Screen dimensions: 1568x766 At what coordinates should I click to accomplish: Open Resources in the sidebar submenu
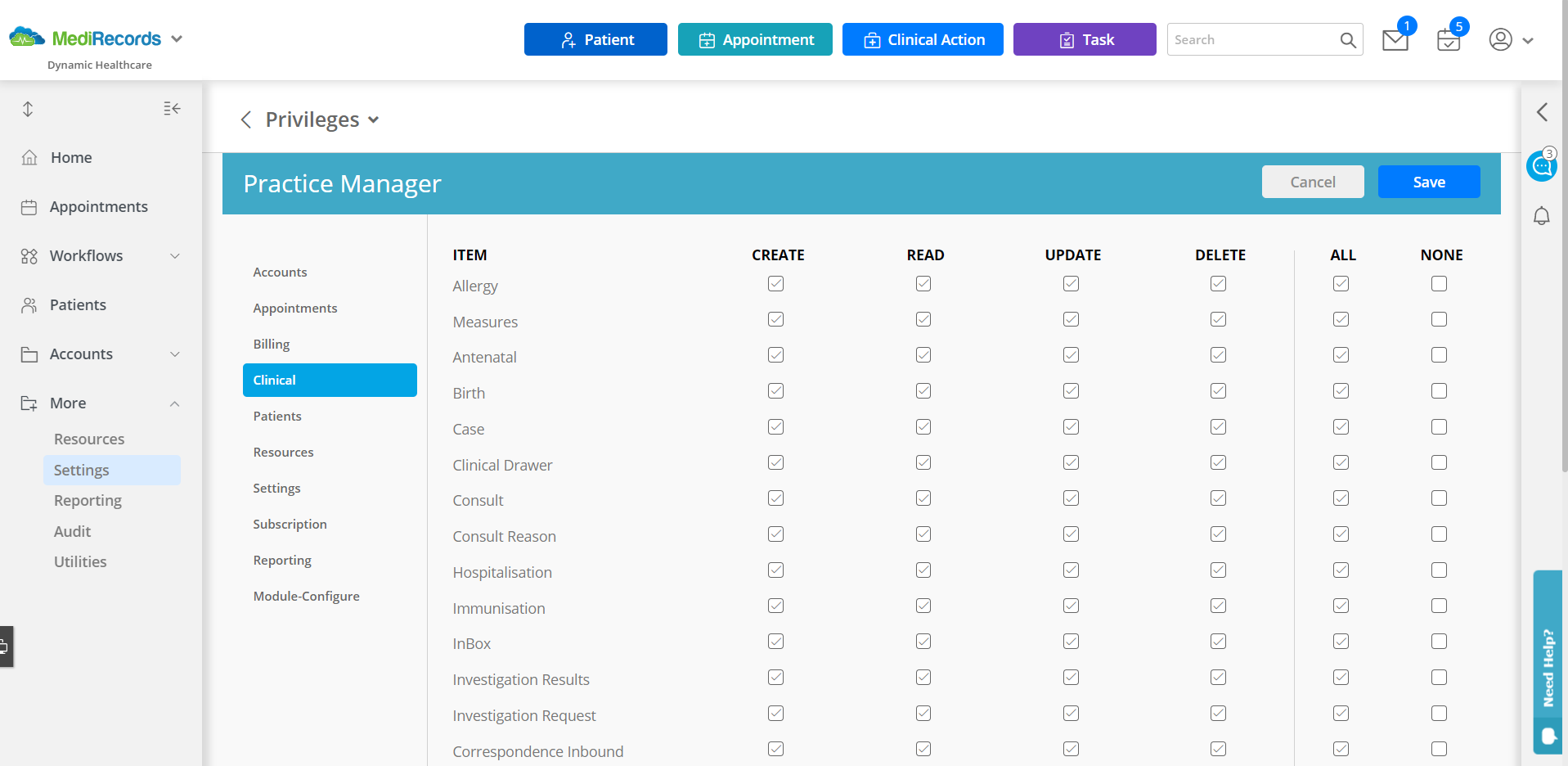tap(89, 439)
